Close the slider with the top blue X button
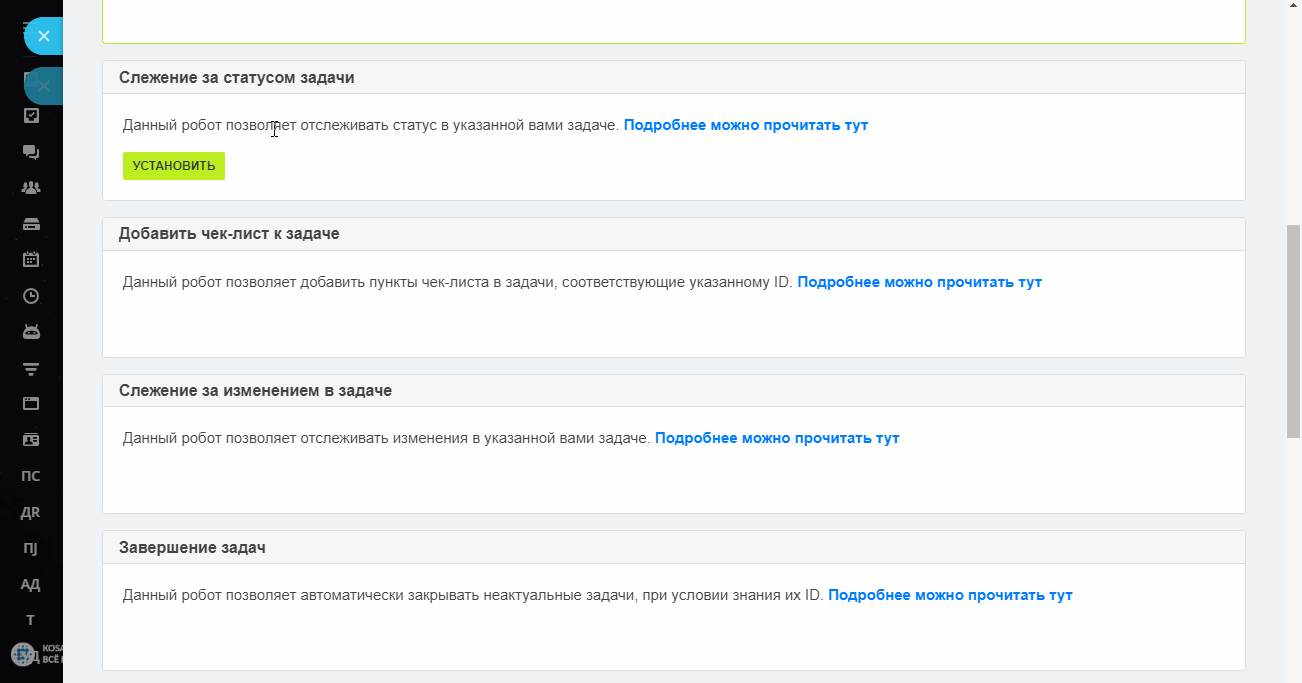Screen dimensions: 1302x683 43,36
